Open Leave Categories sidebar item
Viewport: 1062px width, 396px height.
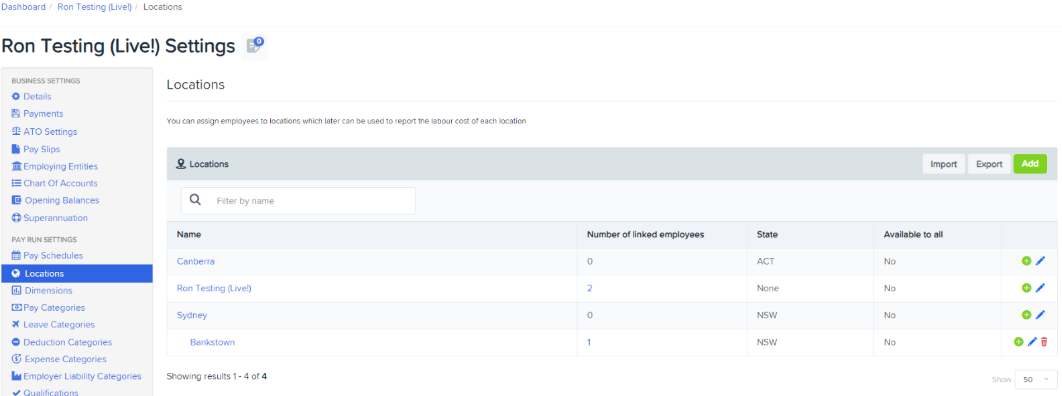tap(53, 325)
